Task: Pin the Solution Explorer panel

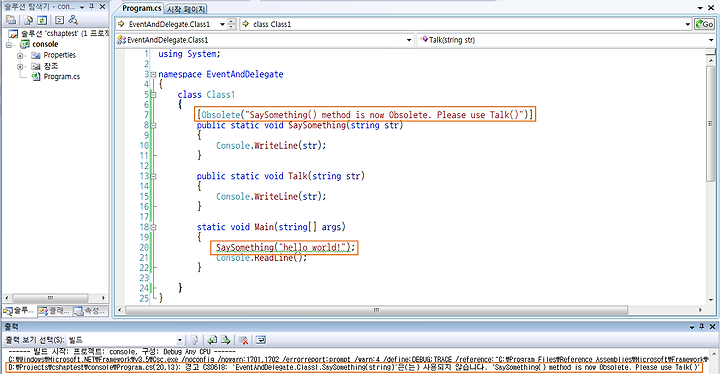Action: [x=91, y=6]
